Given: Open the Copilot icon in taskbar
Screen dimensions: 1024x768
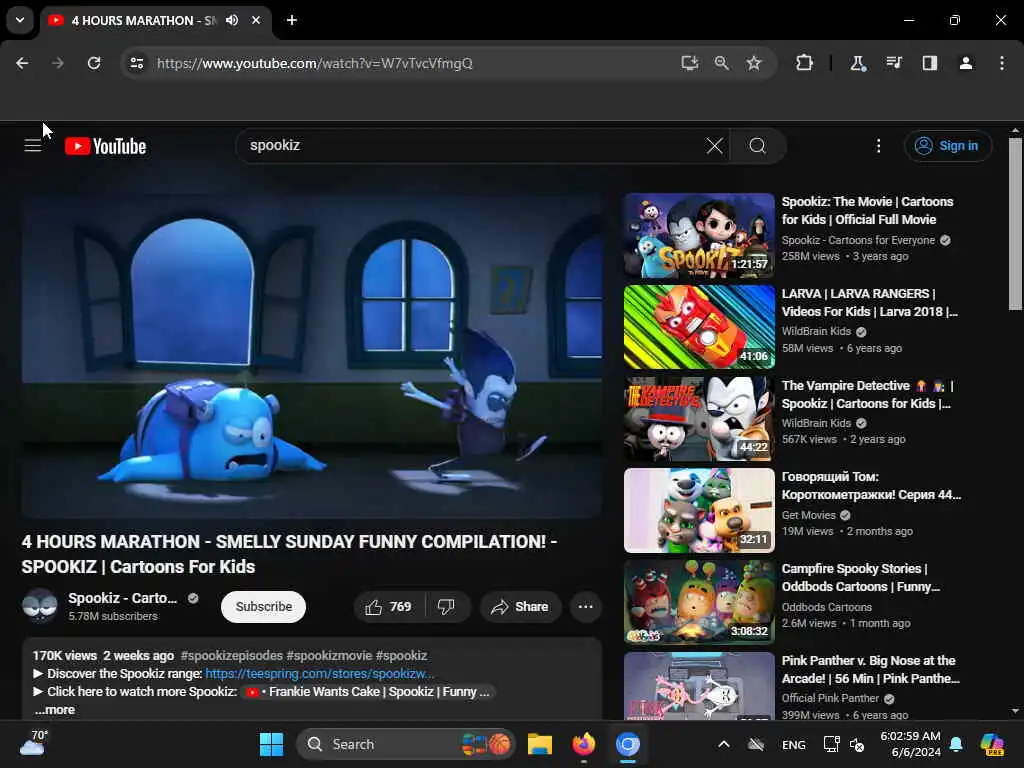Looking at the screenshot, I should (x=992, y=744).
